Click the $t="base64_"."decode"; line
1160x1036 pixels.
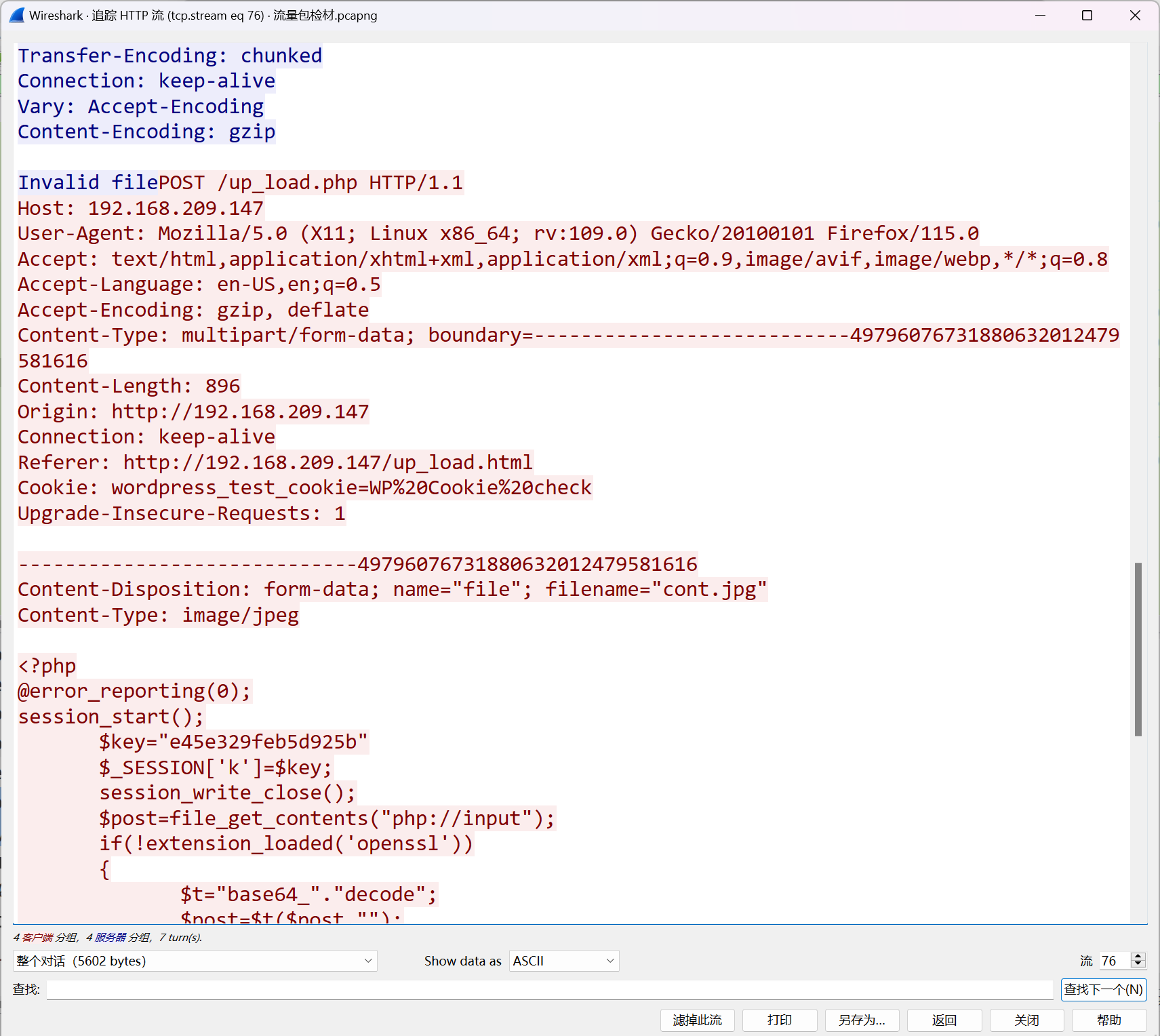pos(309,894)
